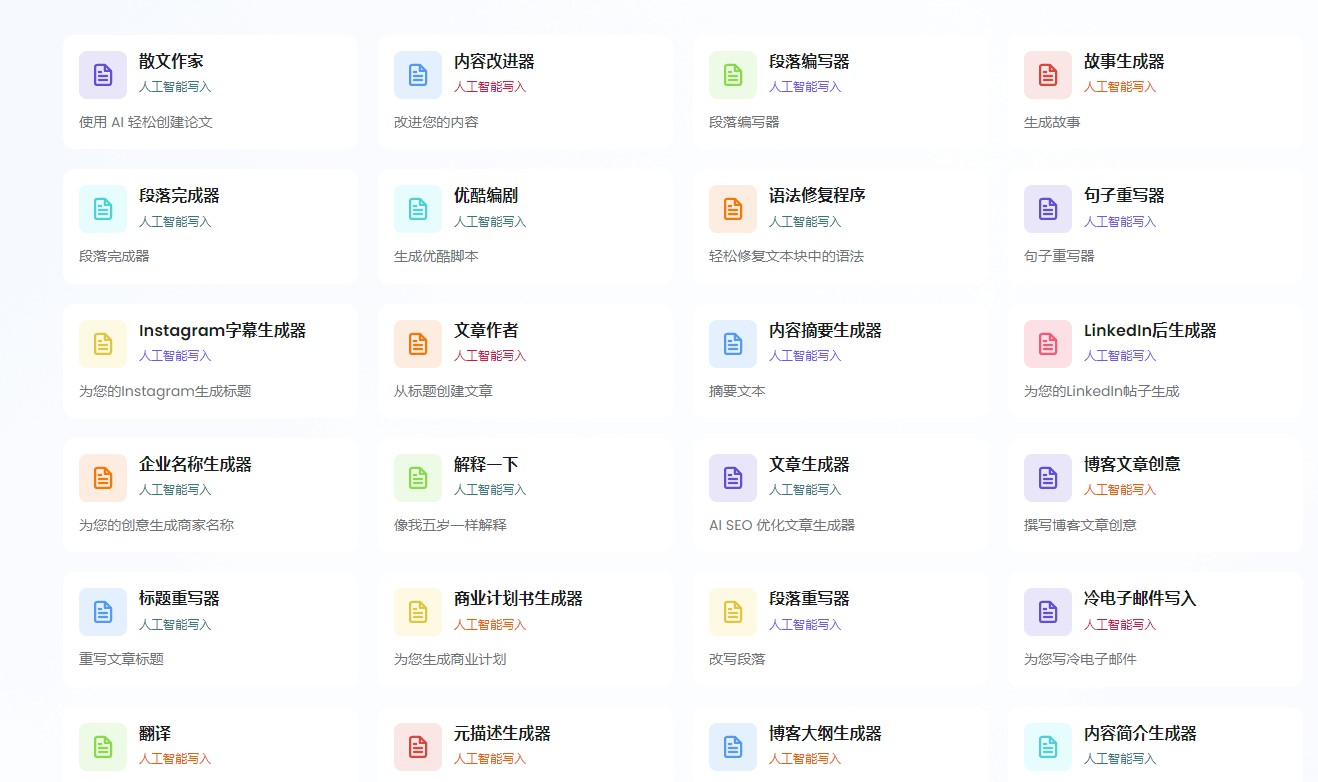Click the description 生成故事
The width and height of the screenshot is (1318, 782).
pos(1052,122)
